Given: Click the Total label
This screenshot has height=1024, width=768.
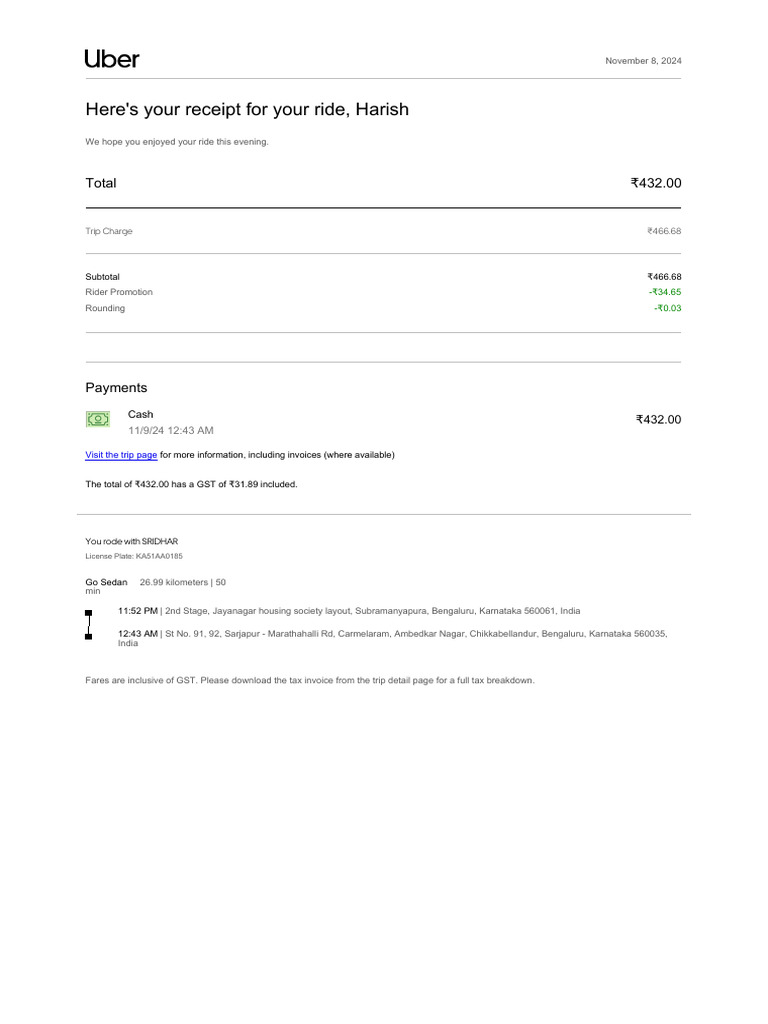Looking at the screenshot, I should tap(101, 183).
